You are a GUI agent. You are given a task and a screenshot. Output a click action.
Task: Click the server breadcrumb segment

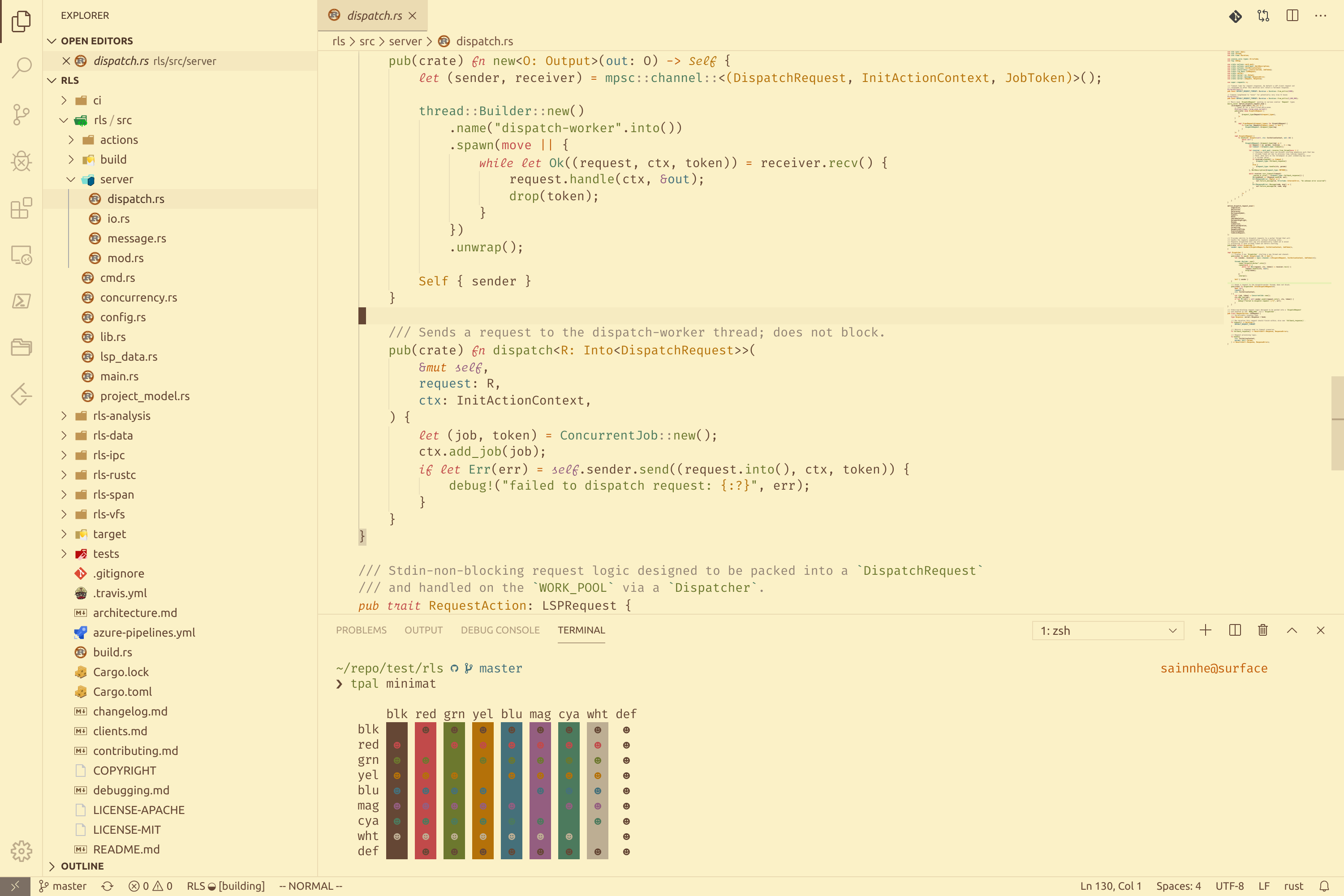pyautogui.click(x=405, y=41)
